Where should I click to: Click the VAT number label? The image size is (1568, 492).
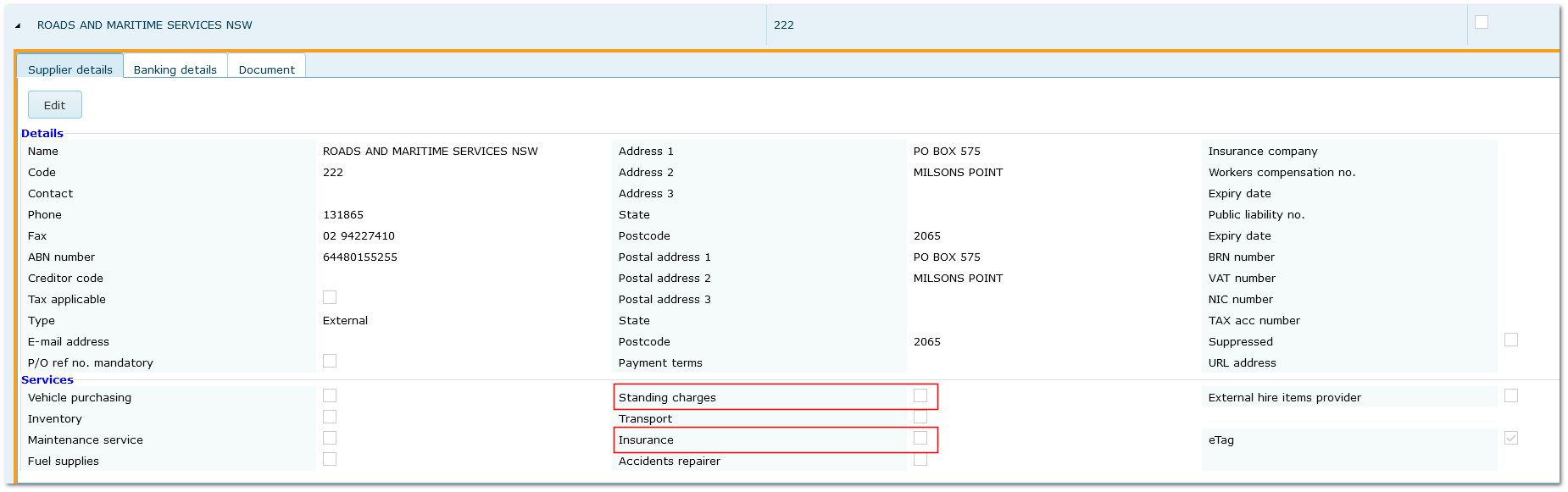(x=1242, y=279)
